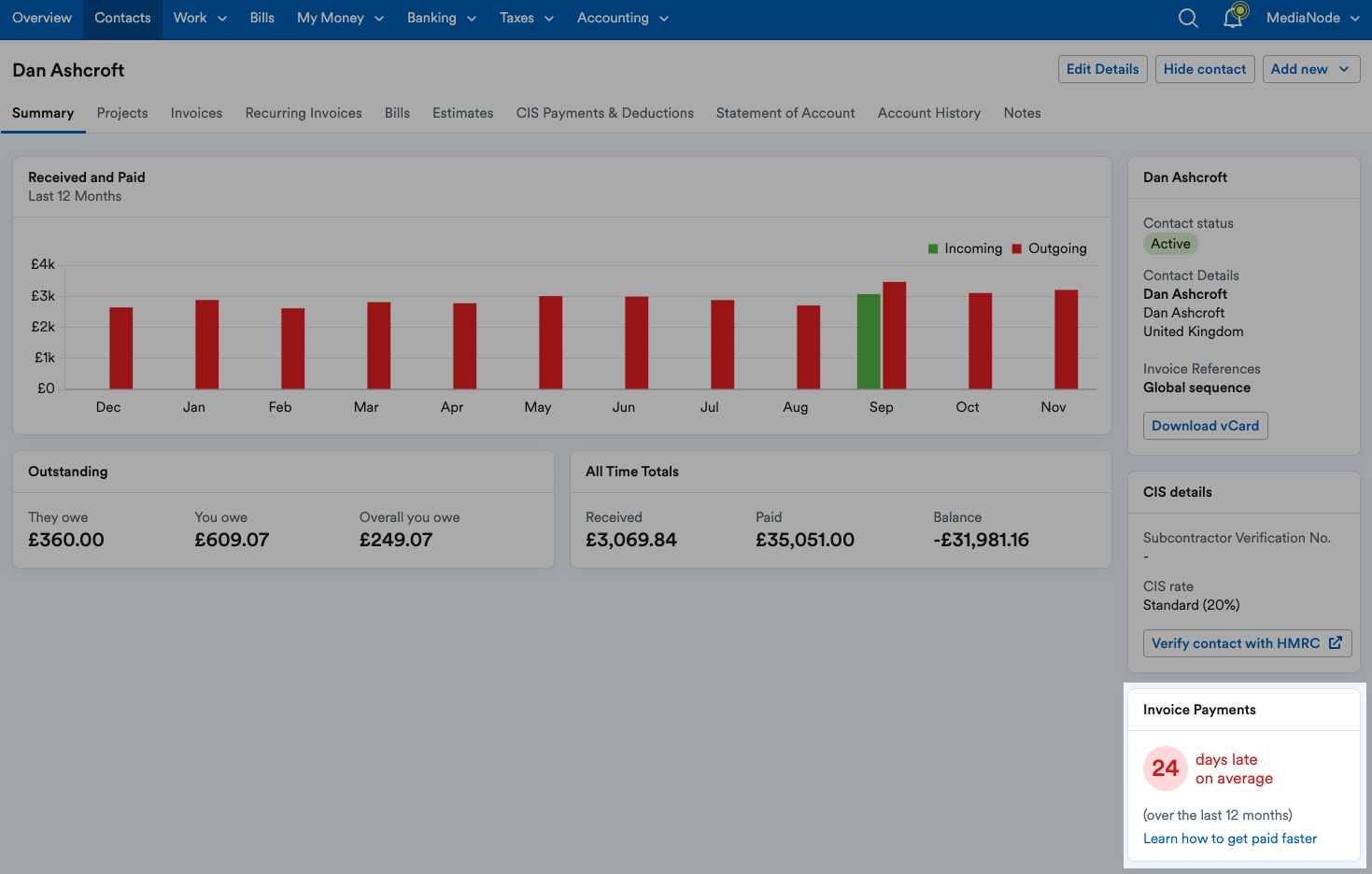Click the Standard (20%) CIS rate
This screenshot has height=874, width=1372.
pos(1192,605)
